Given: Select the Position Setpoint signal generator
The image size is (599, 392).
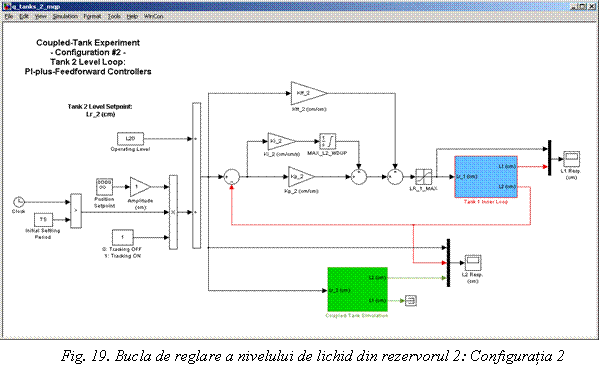Looking at the screenshot, I should tap(104, 187).
